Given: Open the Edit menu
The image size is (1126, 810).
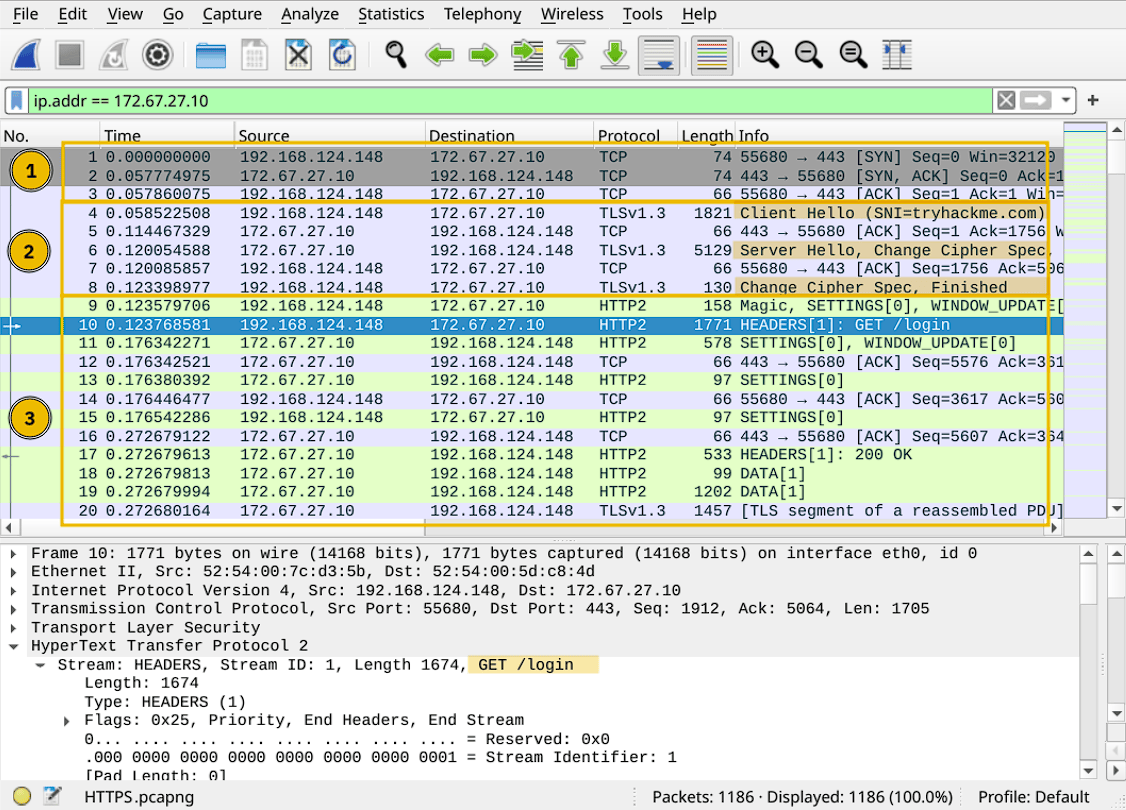Looking at the screenshot, I should (73, 14).
